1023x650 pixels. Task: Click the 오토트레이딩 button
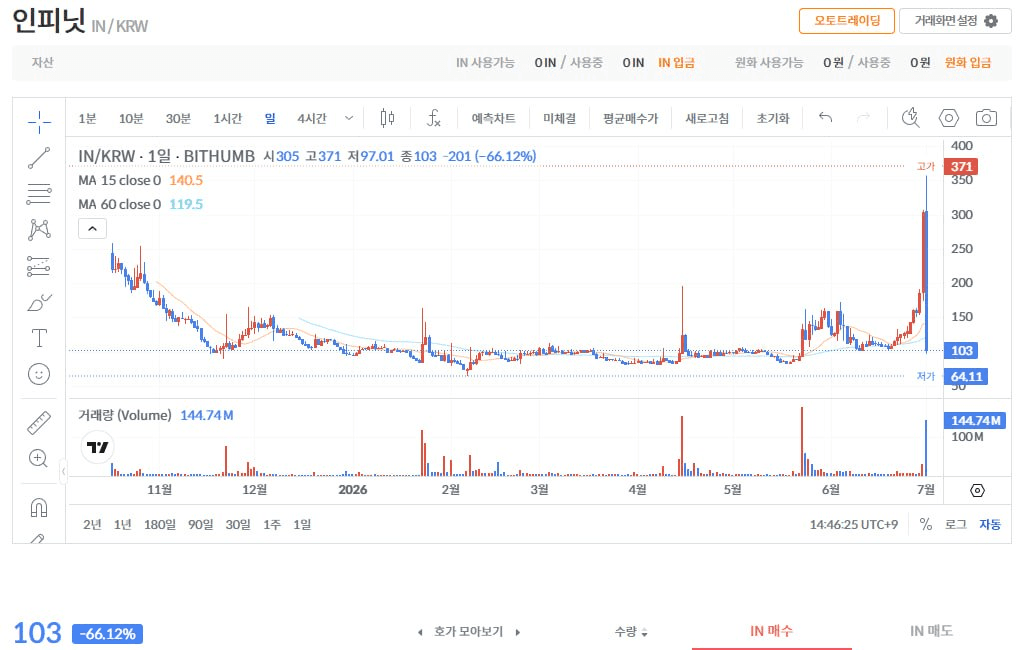(847, 21)
